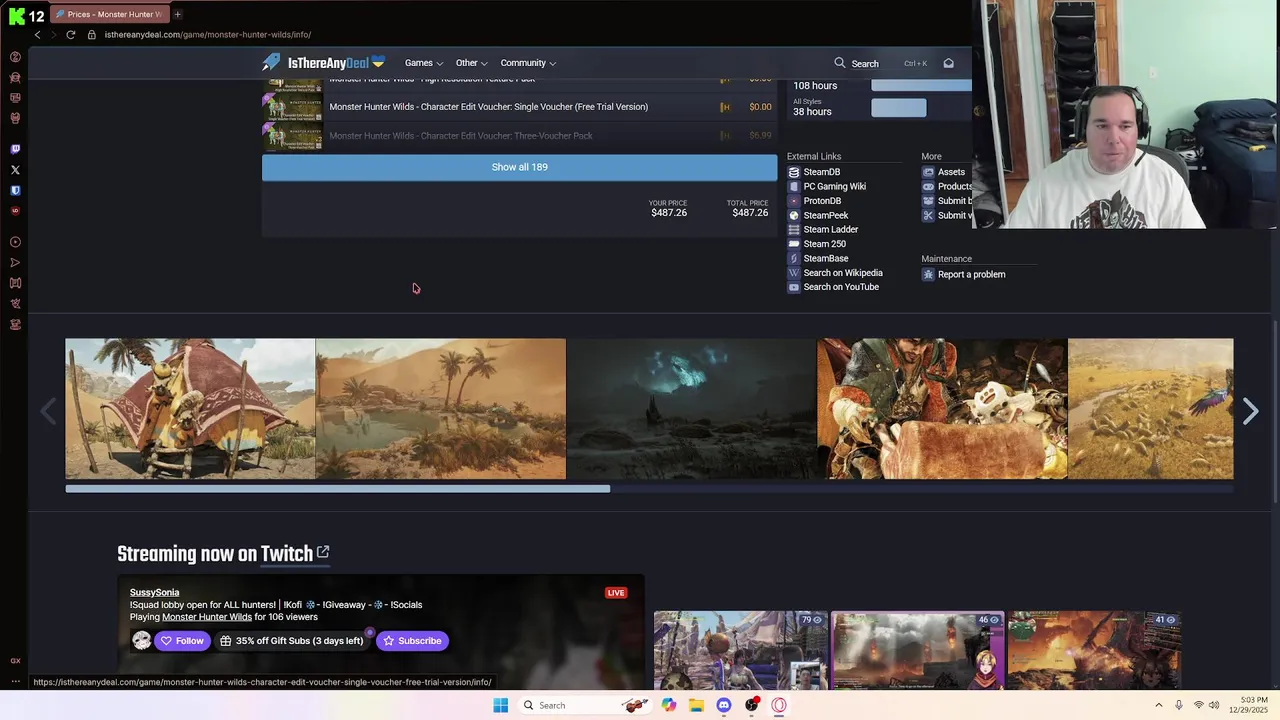
Task: Go back in carousel with left arrow
Action: coord(48,411)
